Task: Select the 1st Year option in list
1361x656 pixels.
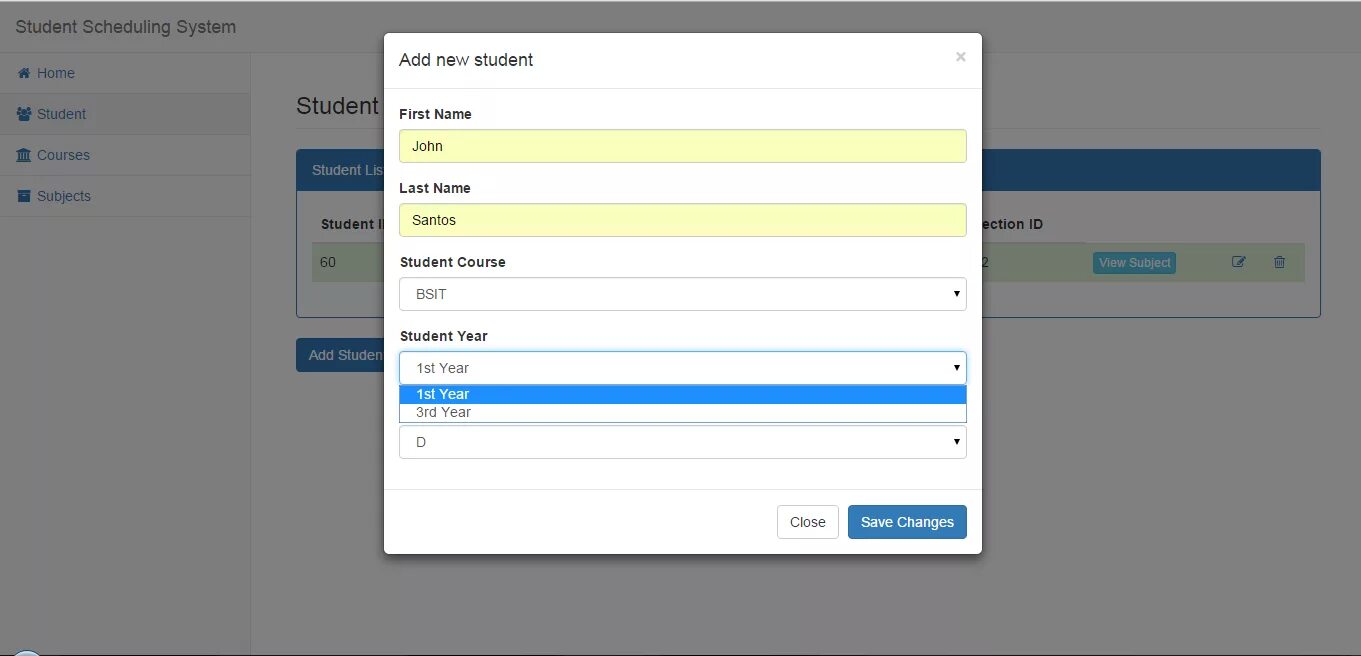Action: 682,394
